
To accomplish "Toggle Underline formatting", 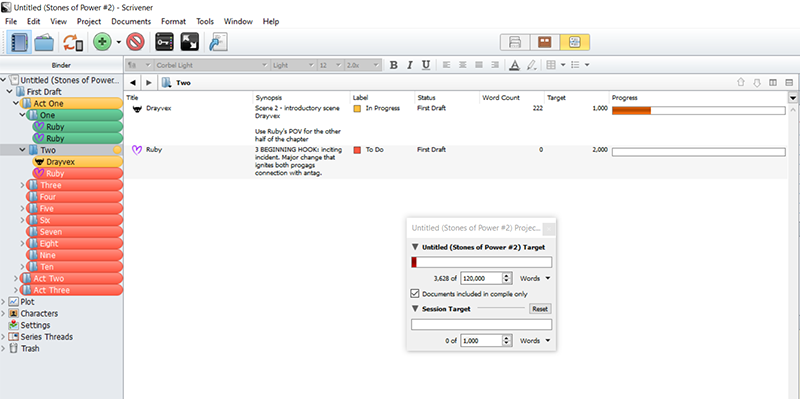I will (x=426, y=65).
